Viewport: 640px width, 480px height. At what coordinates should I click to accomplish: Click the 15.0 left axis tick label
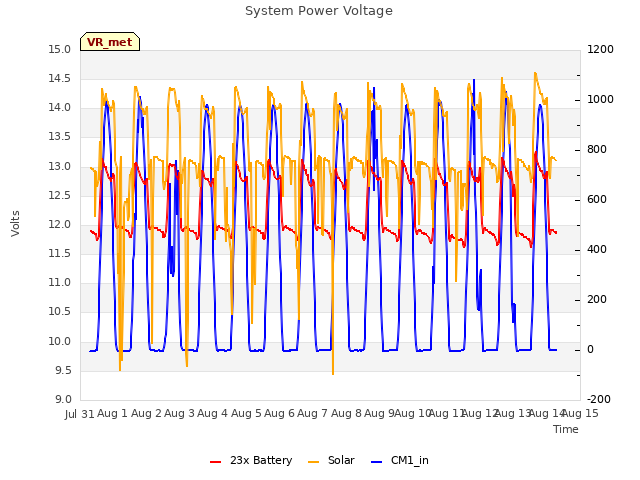coord(60,49)
